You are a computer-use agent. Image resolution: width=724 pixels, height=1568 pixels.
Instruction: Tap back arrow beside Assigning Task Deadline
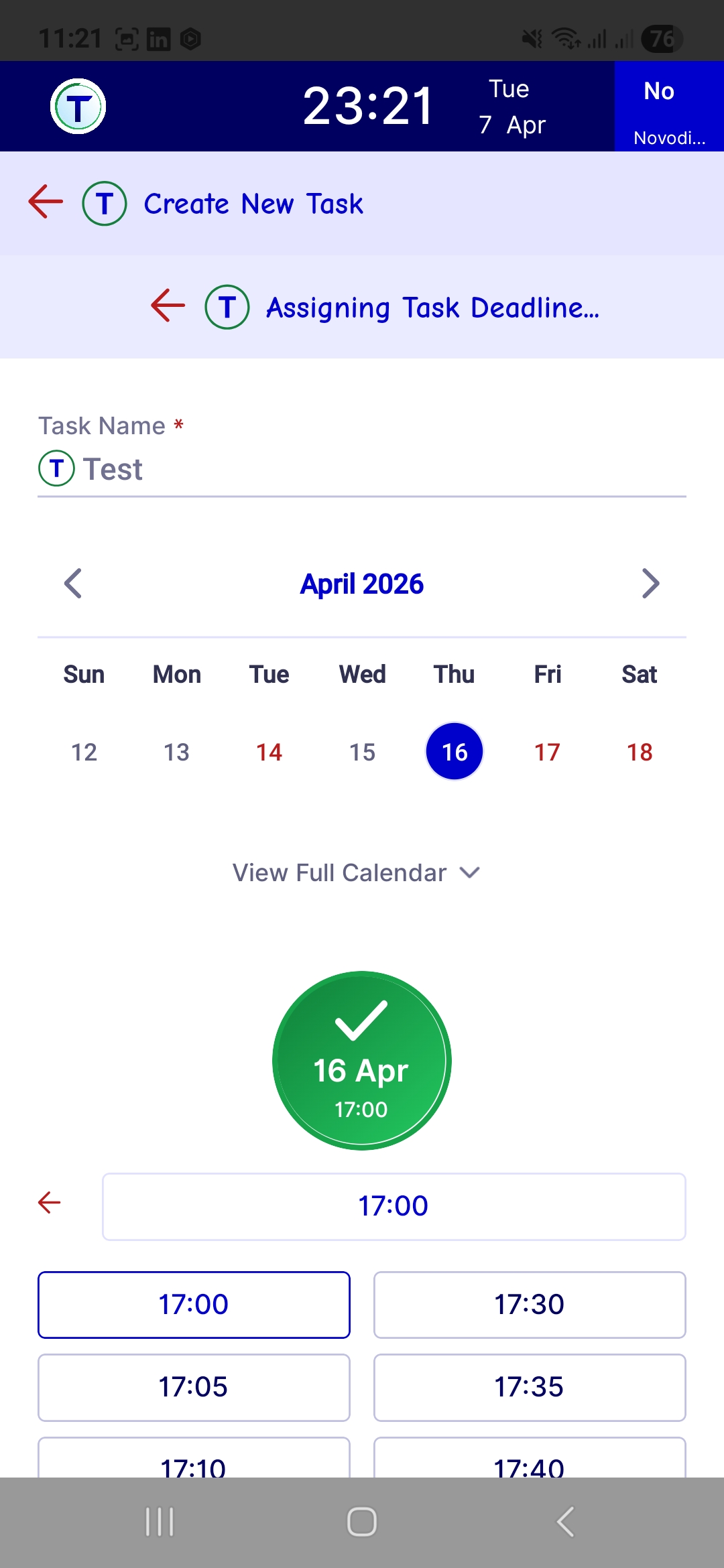coord(168,306)
